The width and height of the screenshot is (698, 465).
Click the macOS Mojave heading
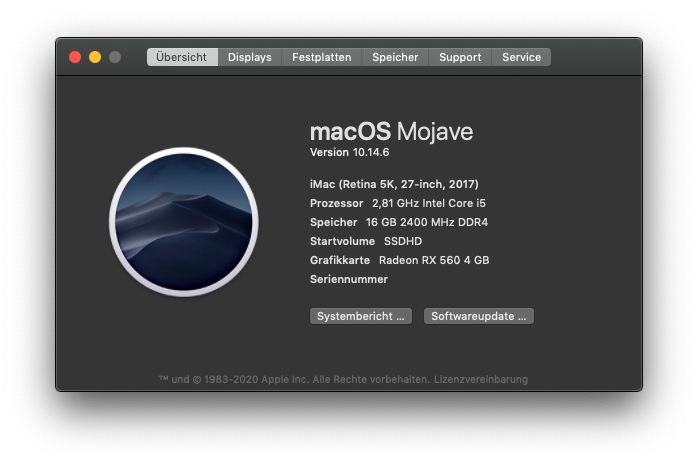point(391,132)
